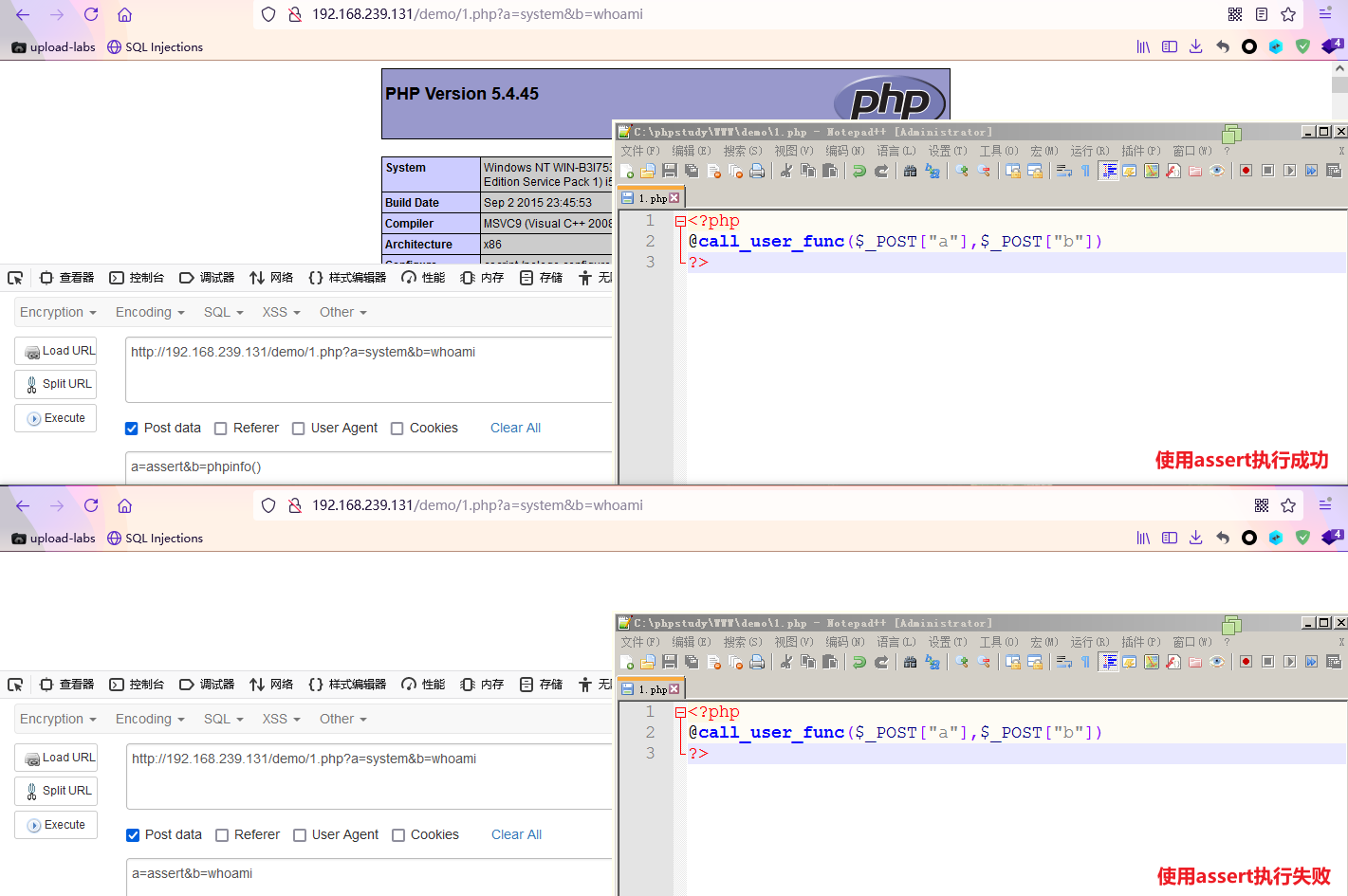The width and height of the screenshot is (1348, 896).
Task: Open Encoding dropdown in upper HackBar
Action: (150, 312)
